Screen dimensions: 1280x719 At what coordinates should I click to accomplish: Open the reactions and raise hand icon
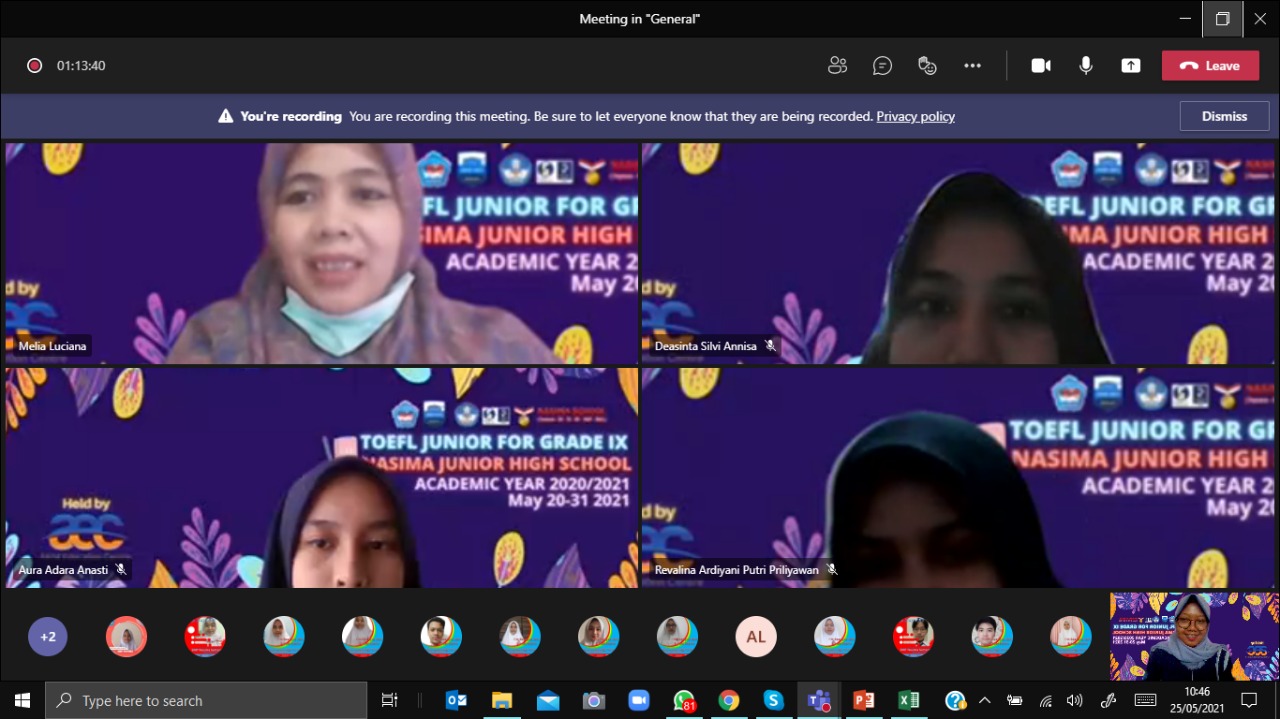coord(927,66)
